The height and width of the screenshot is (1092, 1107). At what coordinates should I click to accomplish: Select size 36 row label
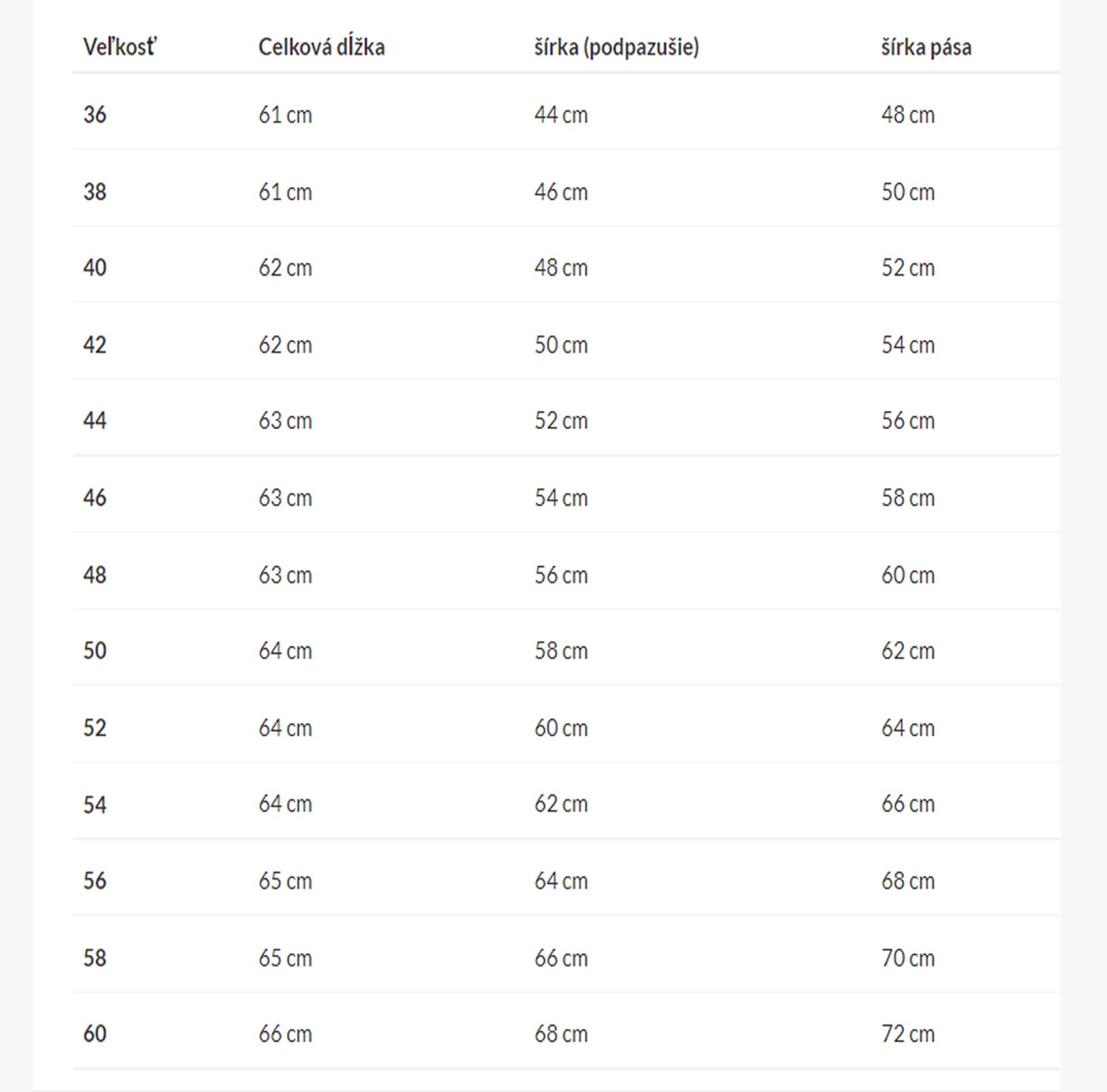coord(95,114)
